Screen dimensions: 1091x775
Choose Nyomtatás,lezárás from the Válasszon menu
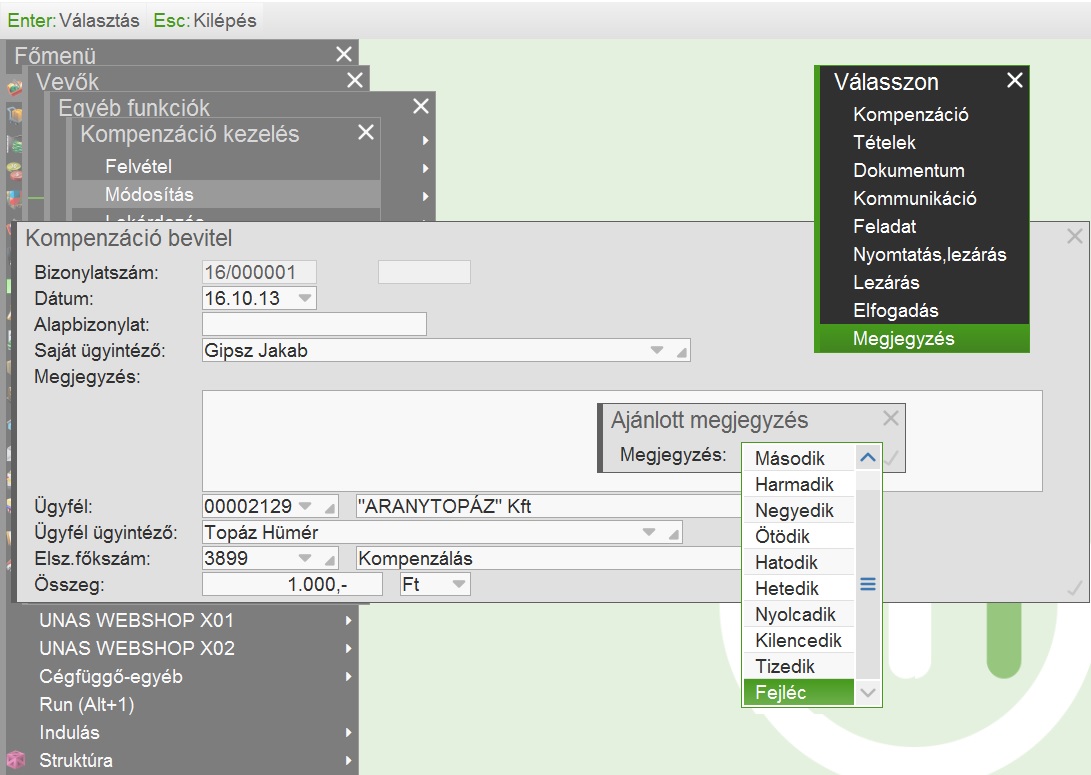pos(929,255)
